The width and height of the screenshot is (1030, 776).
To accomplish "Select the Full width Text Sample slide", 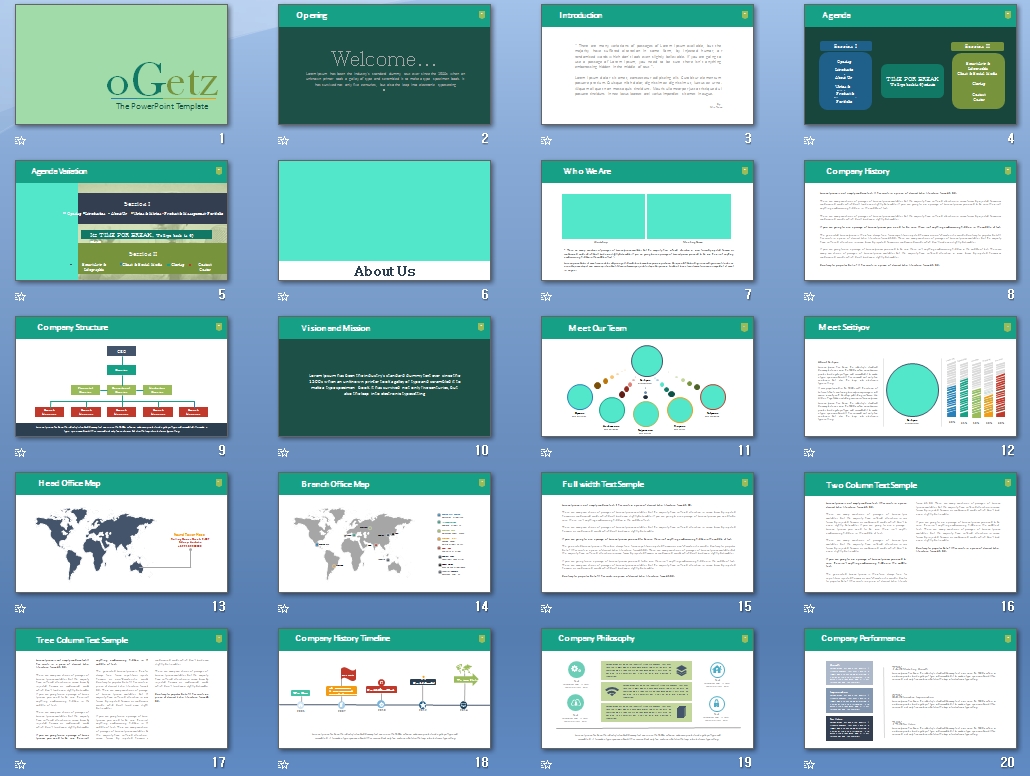I will point(647,533).
